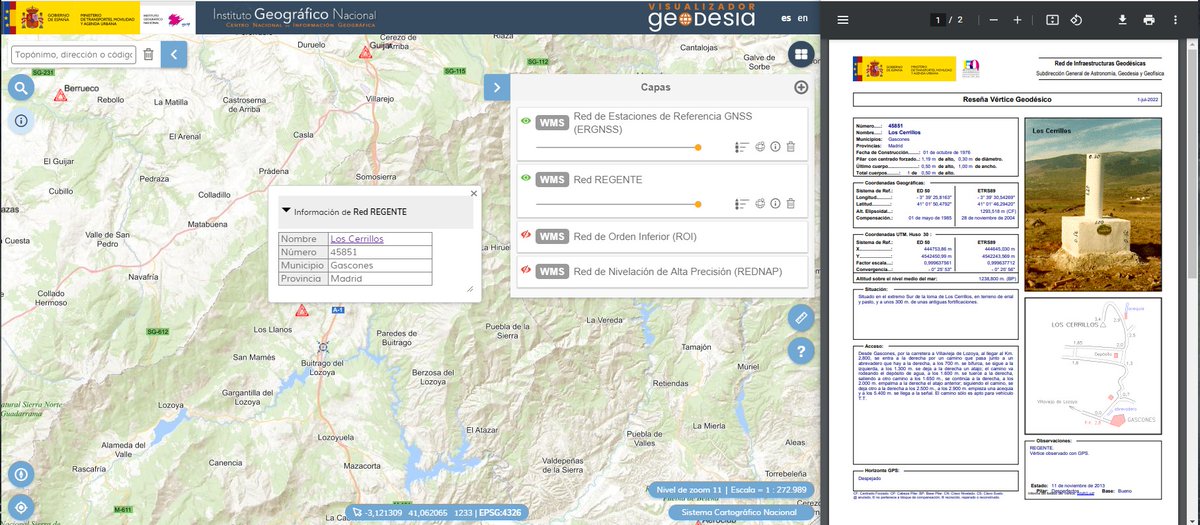This screenshot has height=525, width=1200.
Task: Switch language to Spanish (es)
Action: pos(787,18)
